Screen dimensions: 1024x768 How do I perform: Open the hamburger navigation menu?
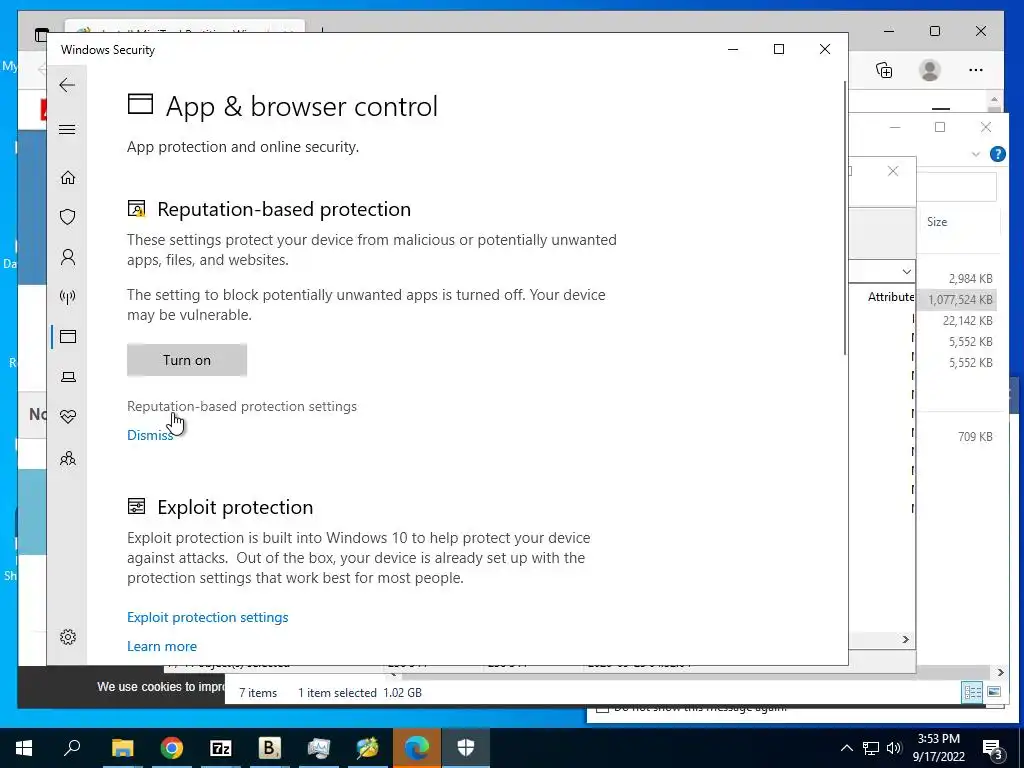(x=67, y=129)
